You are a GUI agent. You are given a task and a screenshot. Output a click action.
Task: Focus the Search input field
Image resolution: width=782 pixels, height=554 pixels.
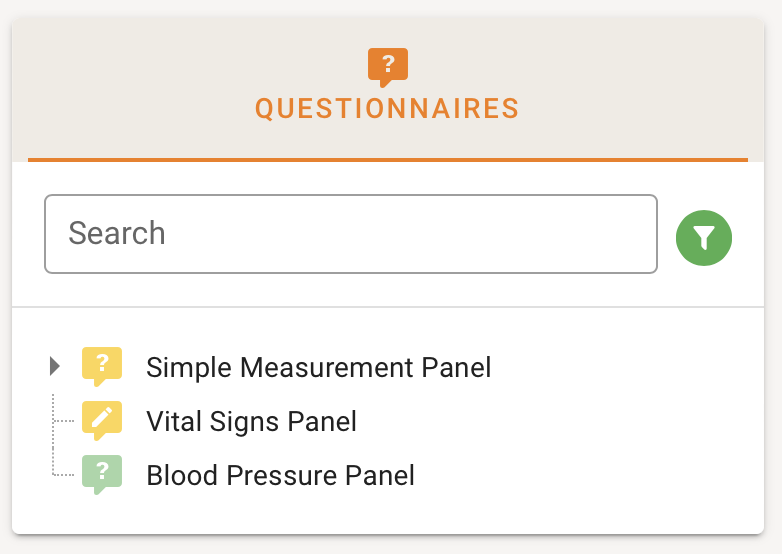click(x=350, y=234)
